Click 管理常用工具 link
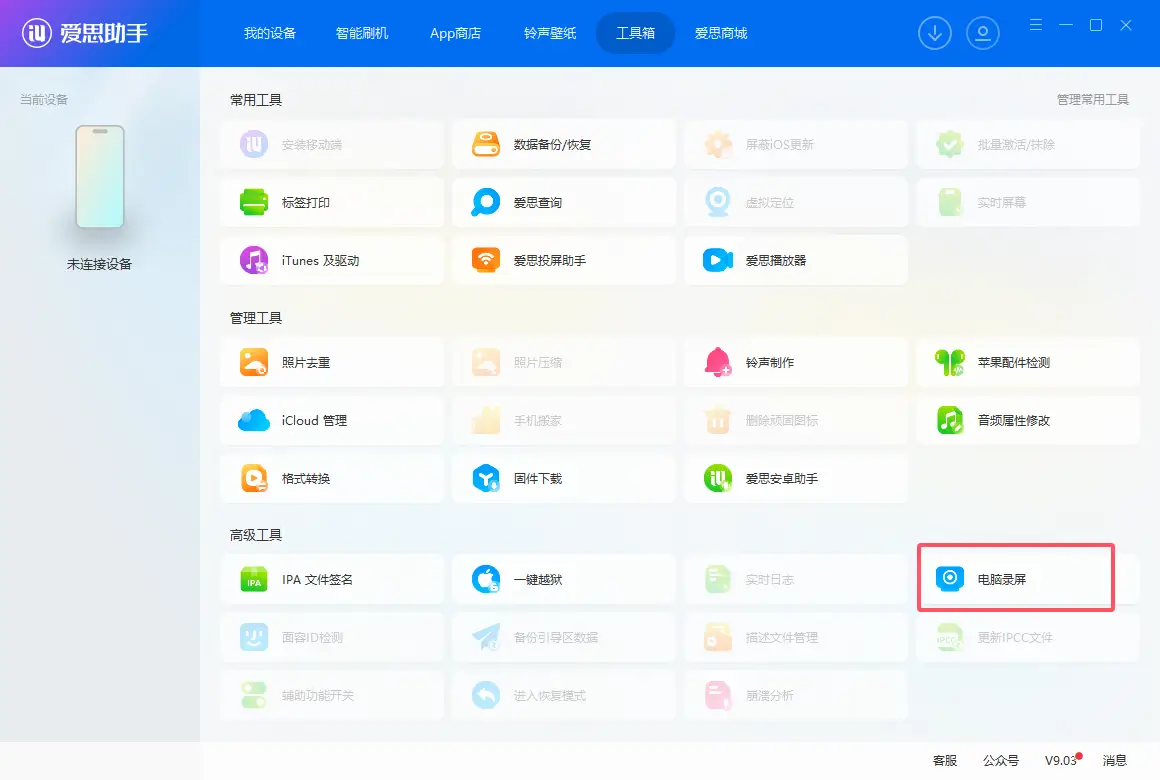1160x780 pixels. [1092, 100]
